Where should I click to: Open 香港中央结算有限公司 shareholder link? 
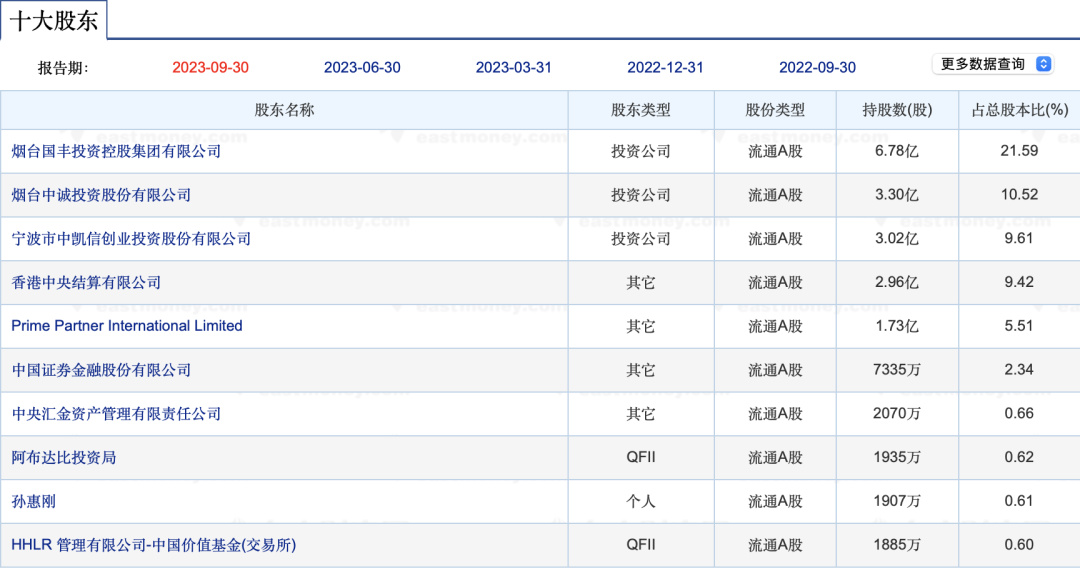[86, 282]
